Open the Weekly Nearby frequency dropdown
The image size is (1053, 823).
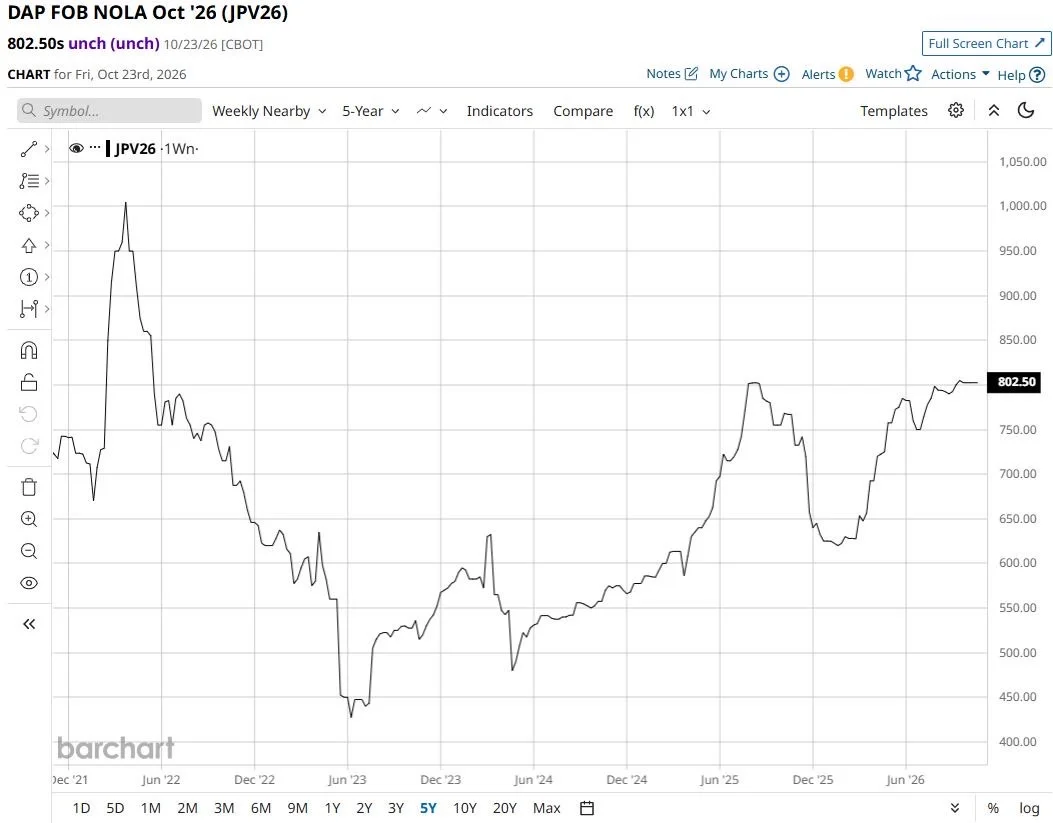pyautogui.click(x=269, y=111)
